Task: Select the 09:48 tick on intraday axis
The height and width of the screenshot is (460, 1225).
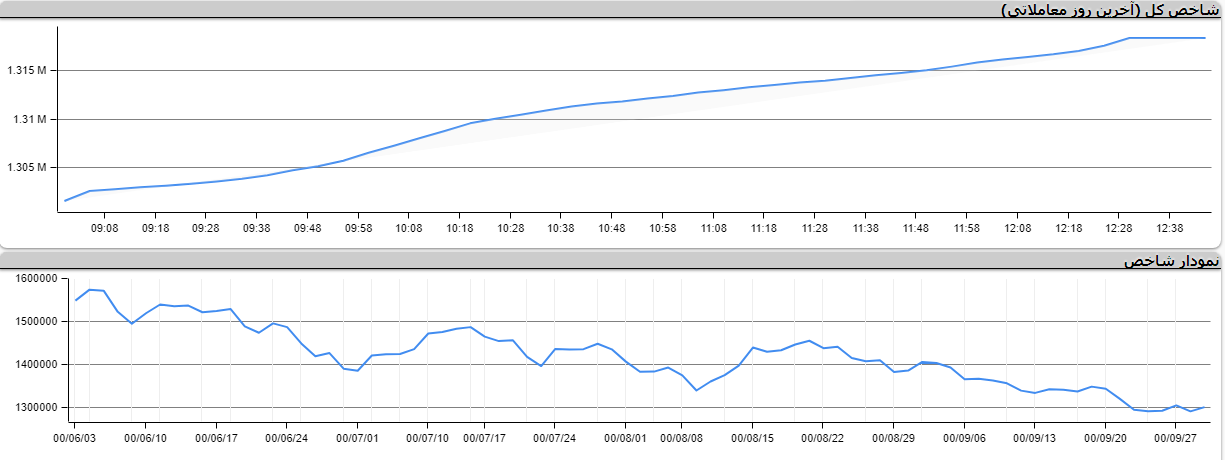Action: click(x=307, y=229)
